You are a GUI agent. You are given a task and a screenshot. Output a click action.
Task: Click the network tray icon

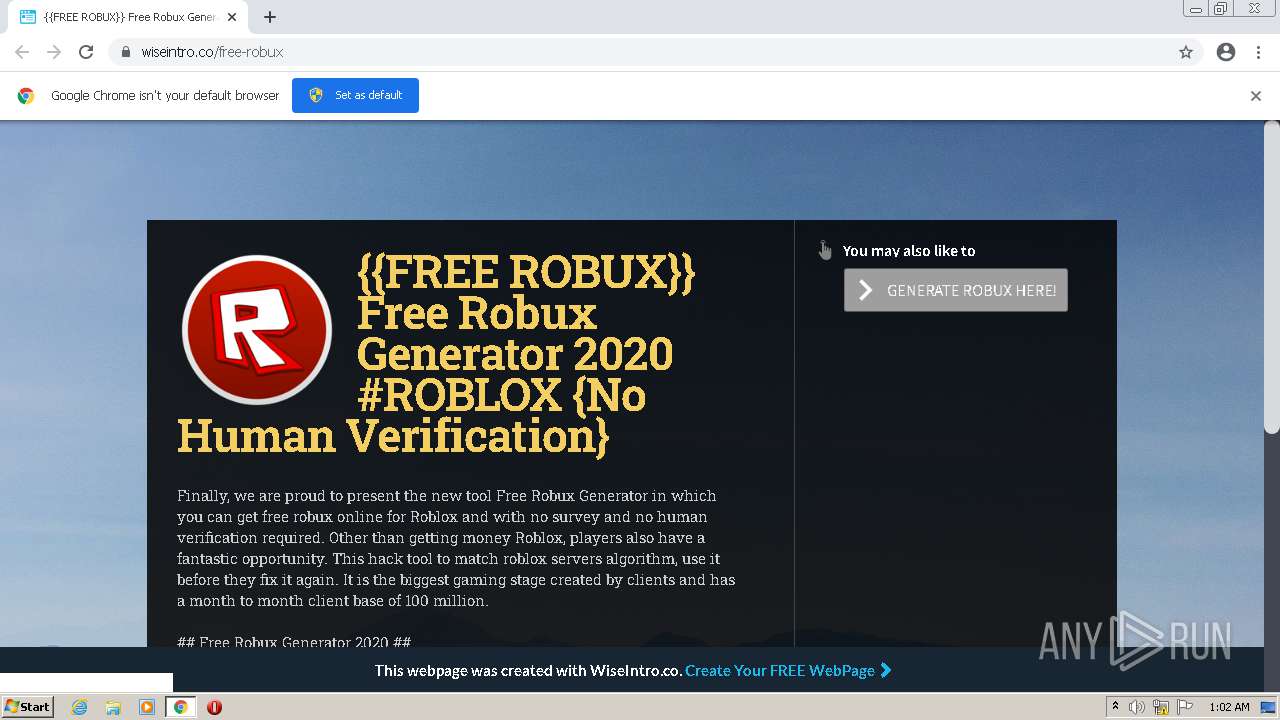[x=1161, y=707]
